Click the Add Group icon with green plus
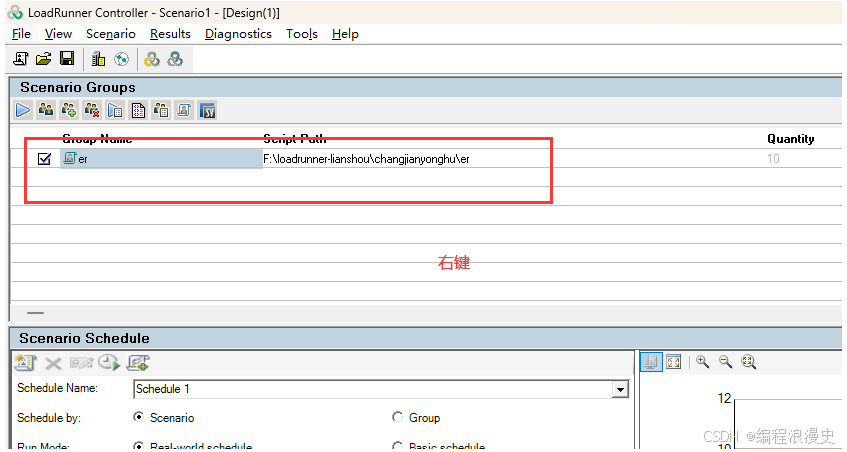 (x=69, y=110)
